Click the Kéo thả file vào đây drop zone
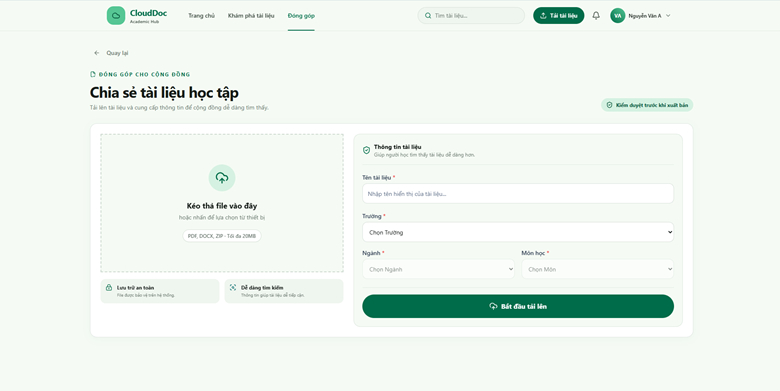Viewport: 780px width, 391px height. pos(222,203)
